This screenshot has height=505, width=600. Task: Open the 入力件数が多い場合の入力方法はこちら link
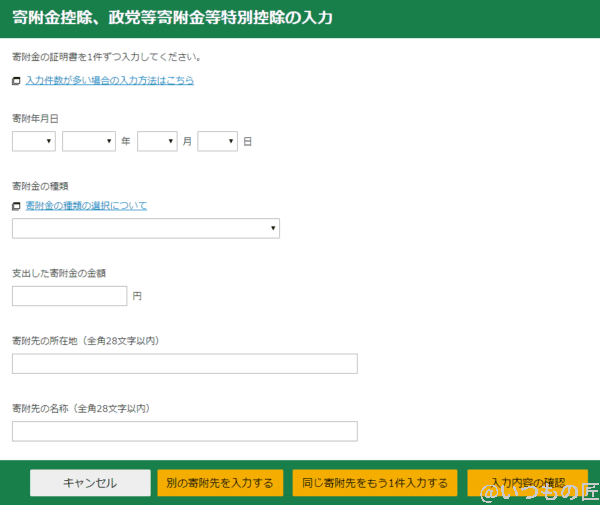pyautogui.click(x=109, y=80)
